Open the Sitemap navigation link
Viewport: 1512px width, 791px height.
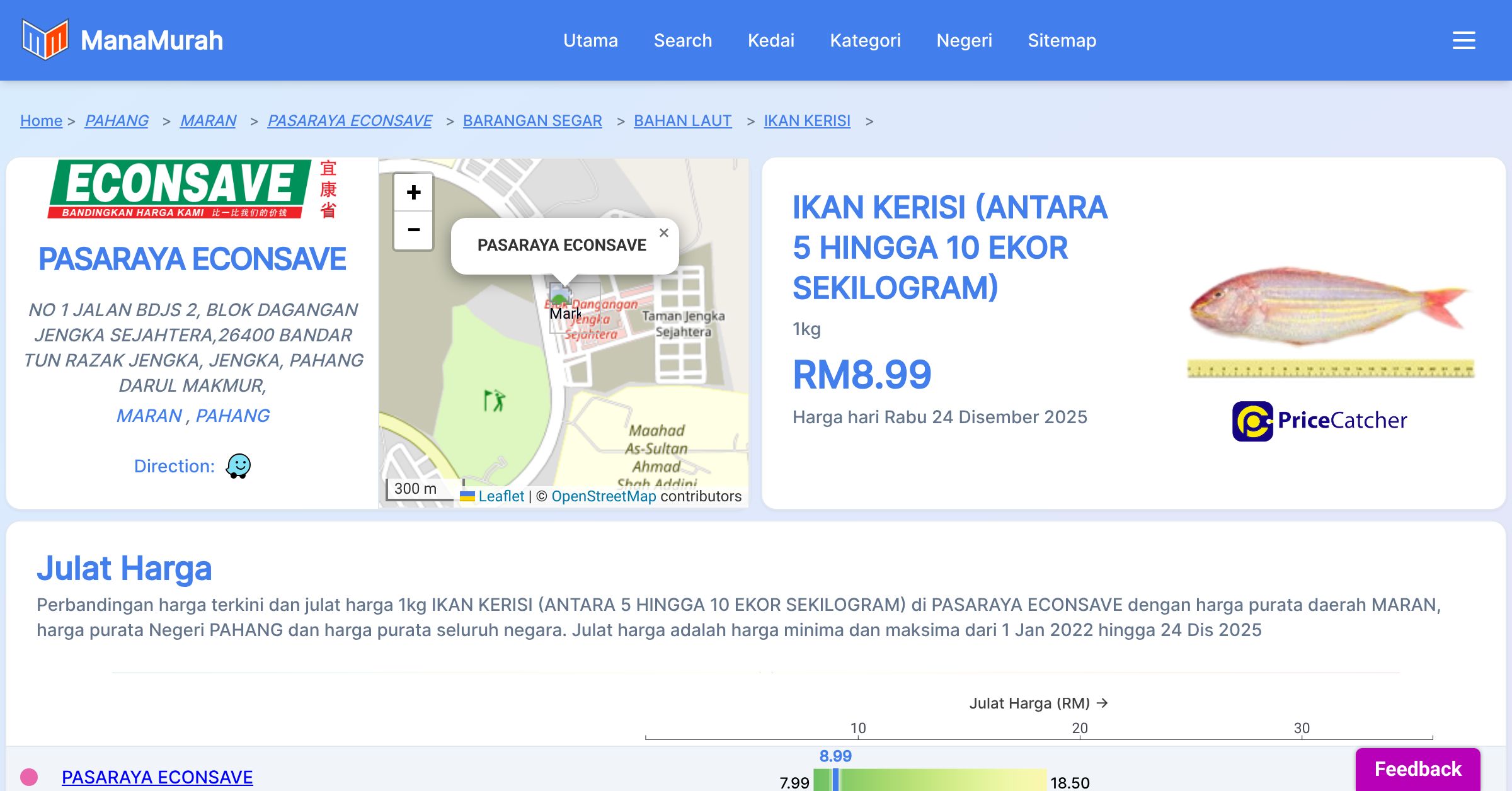coord(1062,40)
